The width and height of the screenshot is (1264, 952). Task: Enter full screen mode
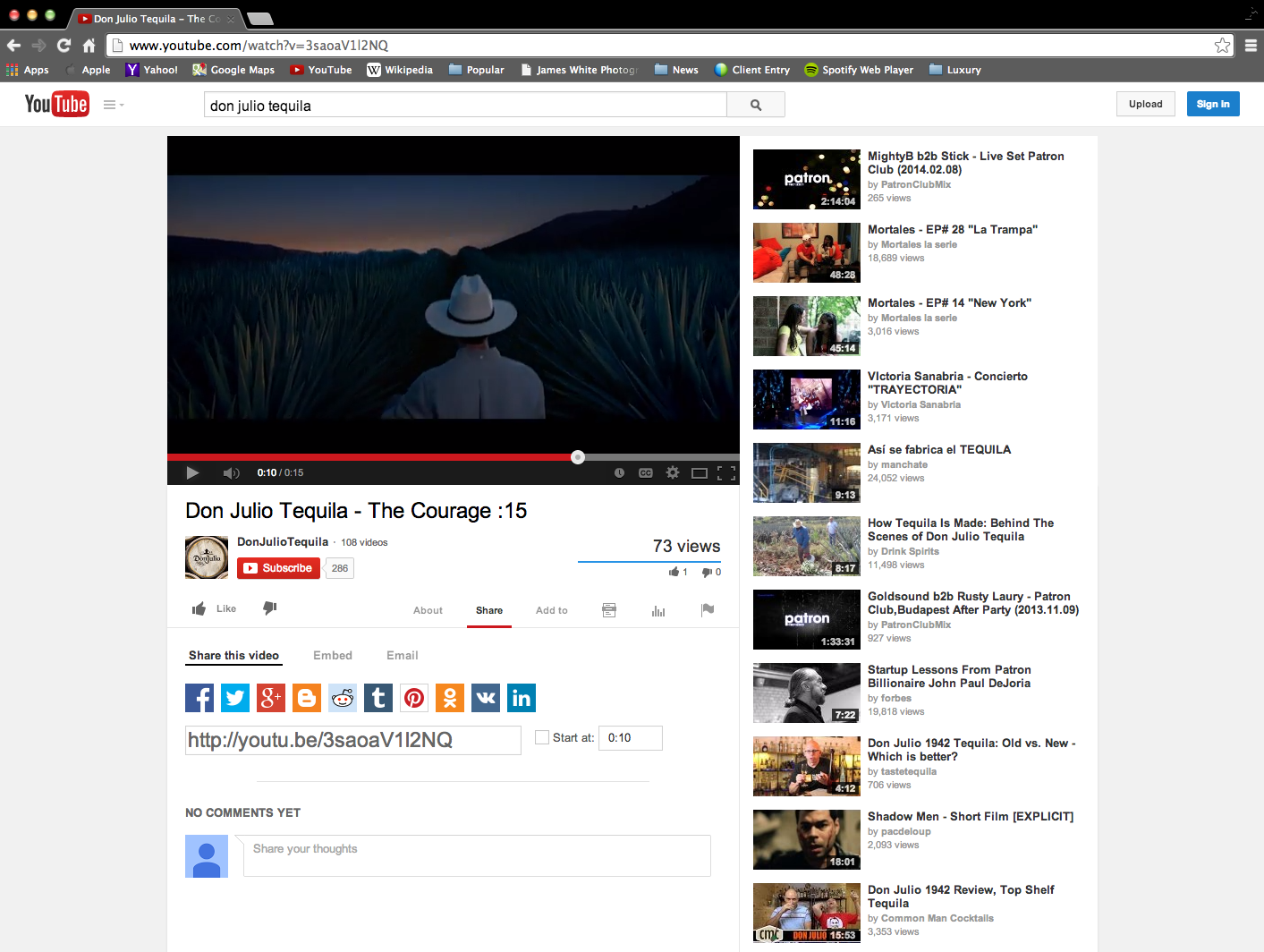(x=726, y=472)
